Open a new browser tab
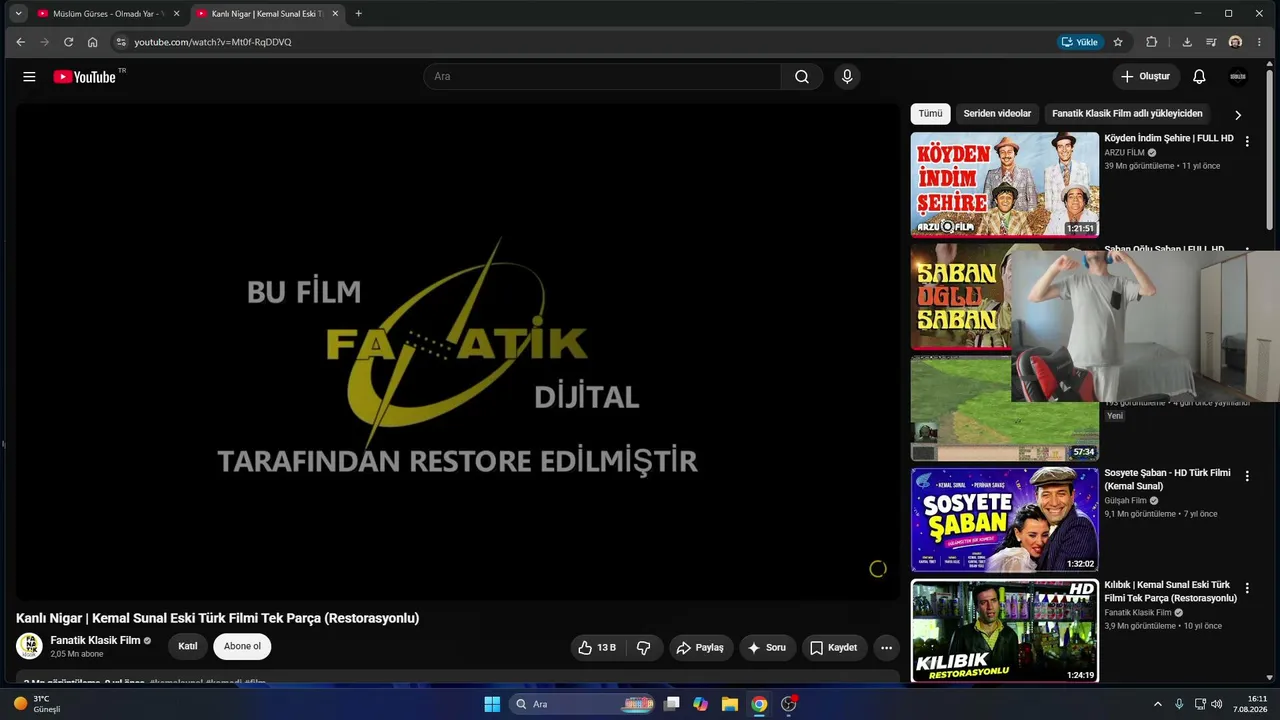Image resolution: width=1280 pixels, height=720 pixels. point(358,14)
